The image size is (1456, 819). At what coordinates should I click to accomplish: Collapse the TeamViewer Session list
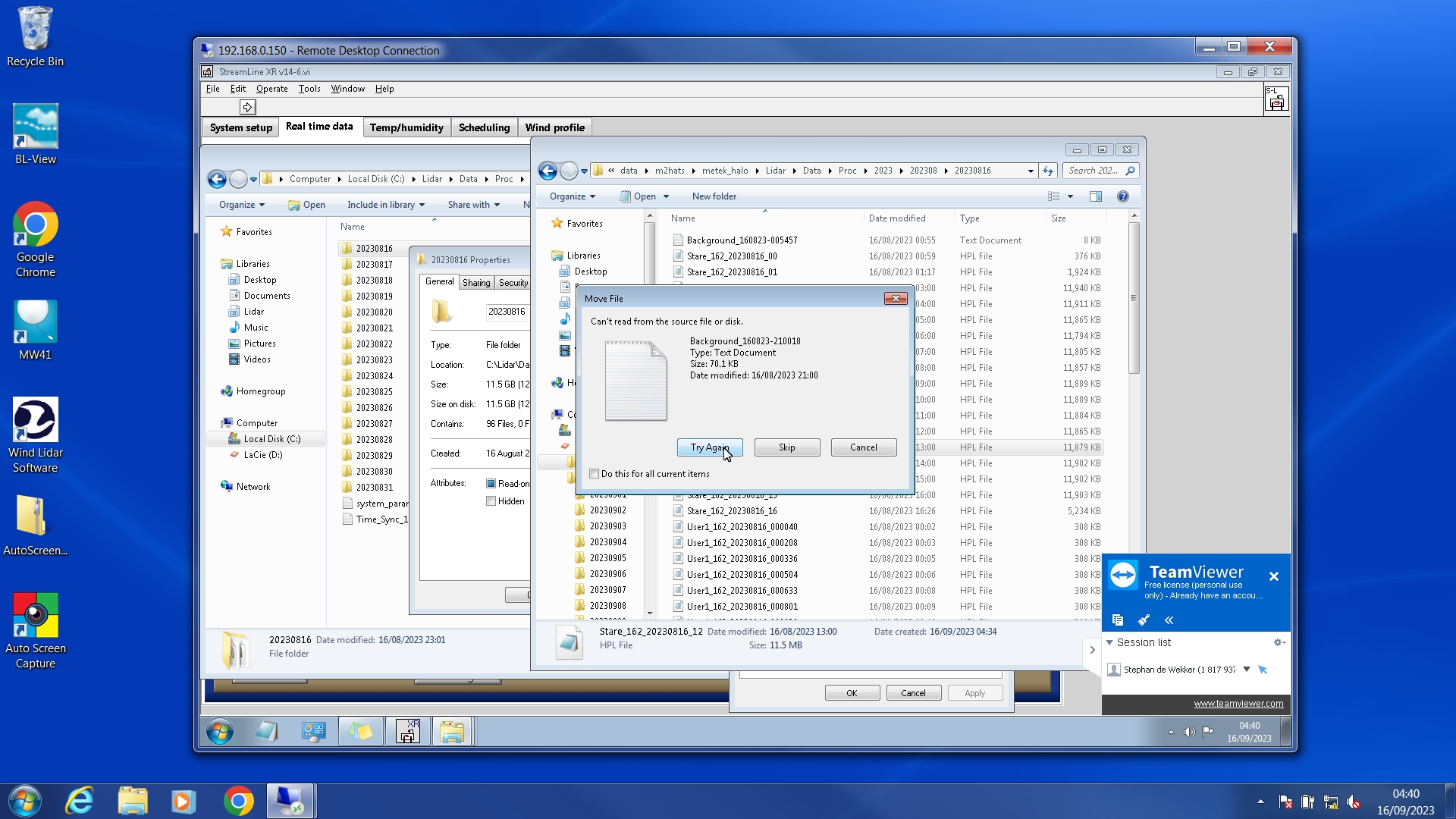[x=1109, y=642]
